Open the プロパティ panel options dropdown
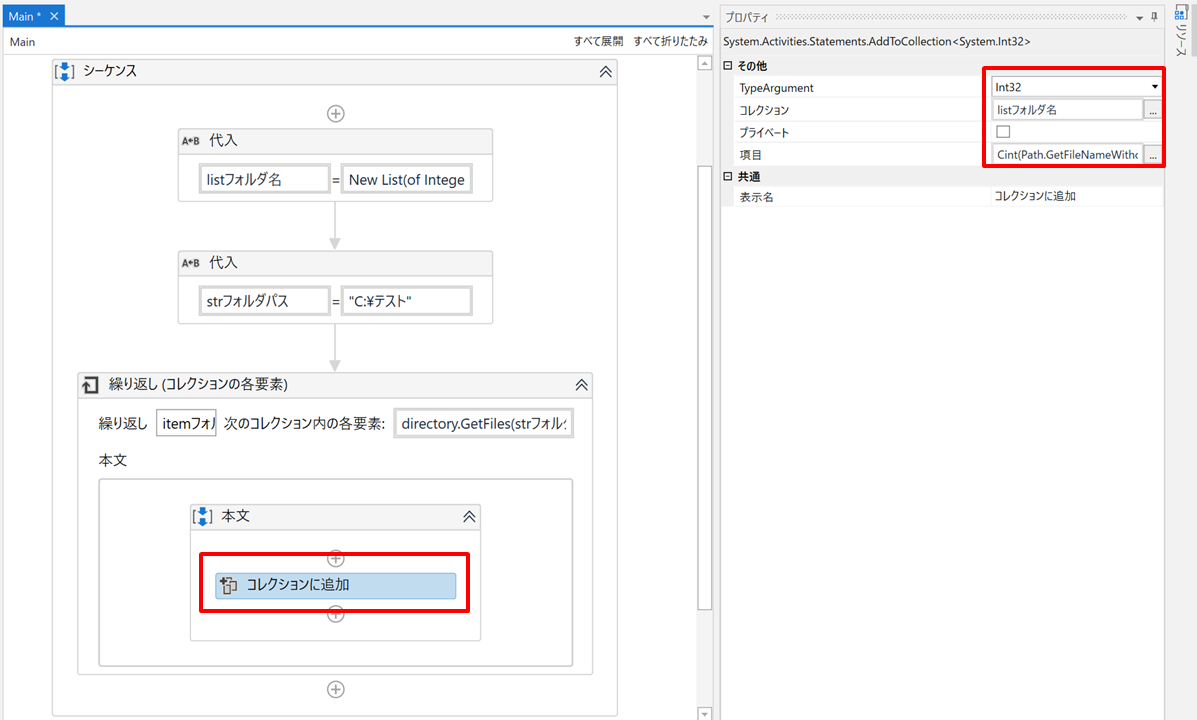This screenshot has height=720, width=1197. (x=1139, y=17)
